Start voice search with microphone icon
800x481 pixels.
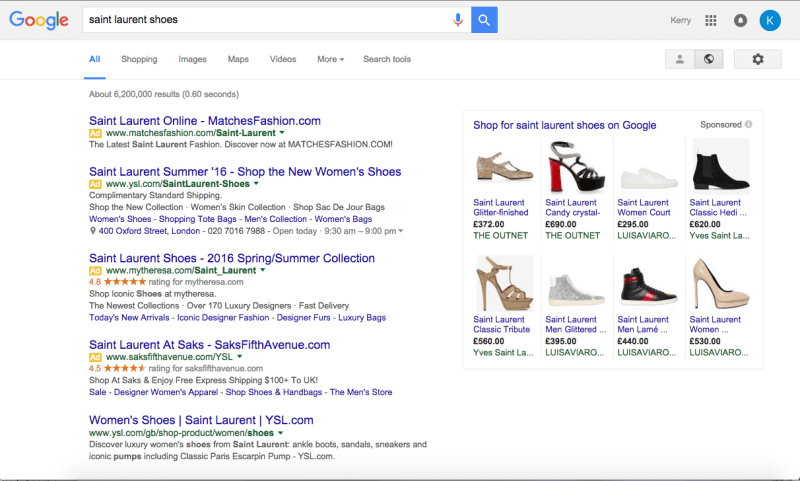[x=458, y=20]
